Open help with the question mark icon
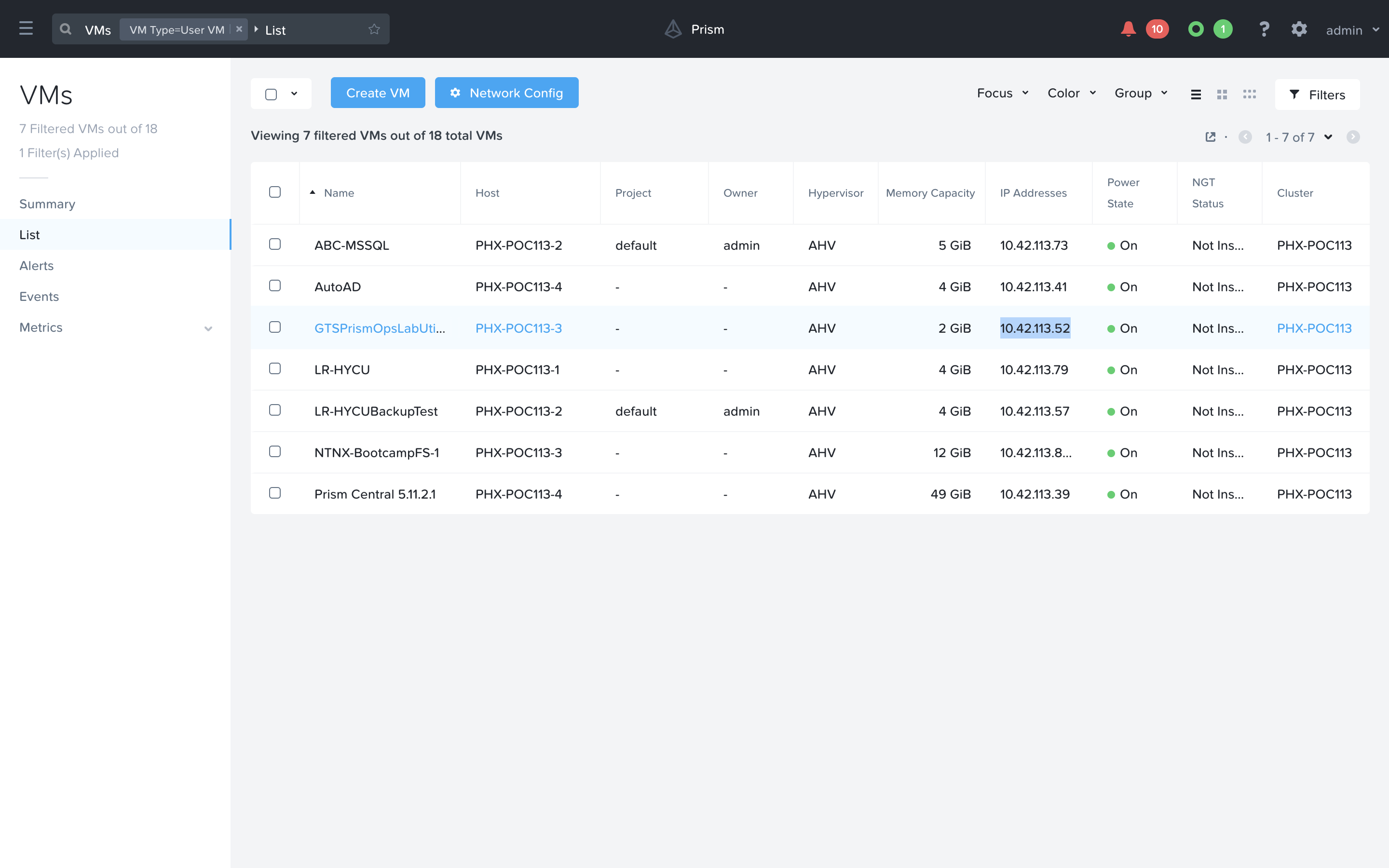 1264,29
